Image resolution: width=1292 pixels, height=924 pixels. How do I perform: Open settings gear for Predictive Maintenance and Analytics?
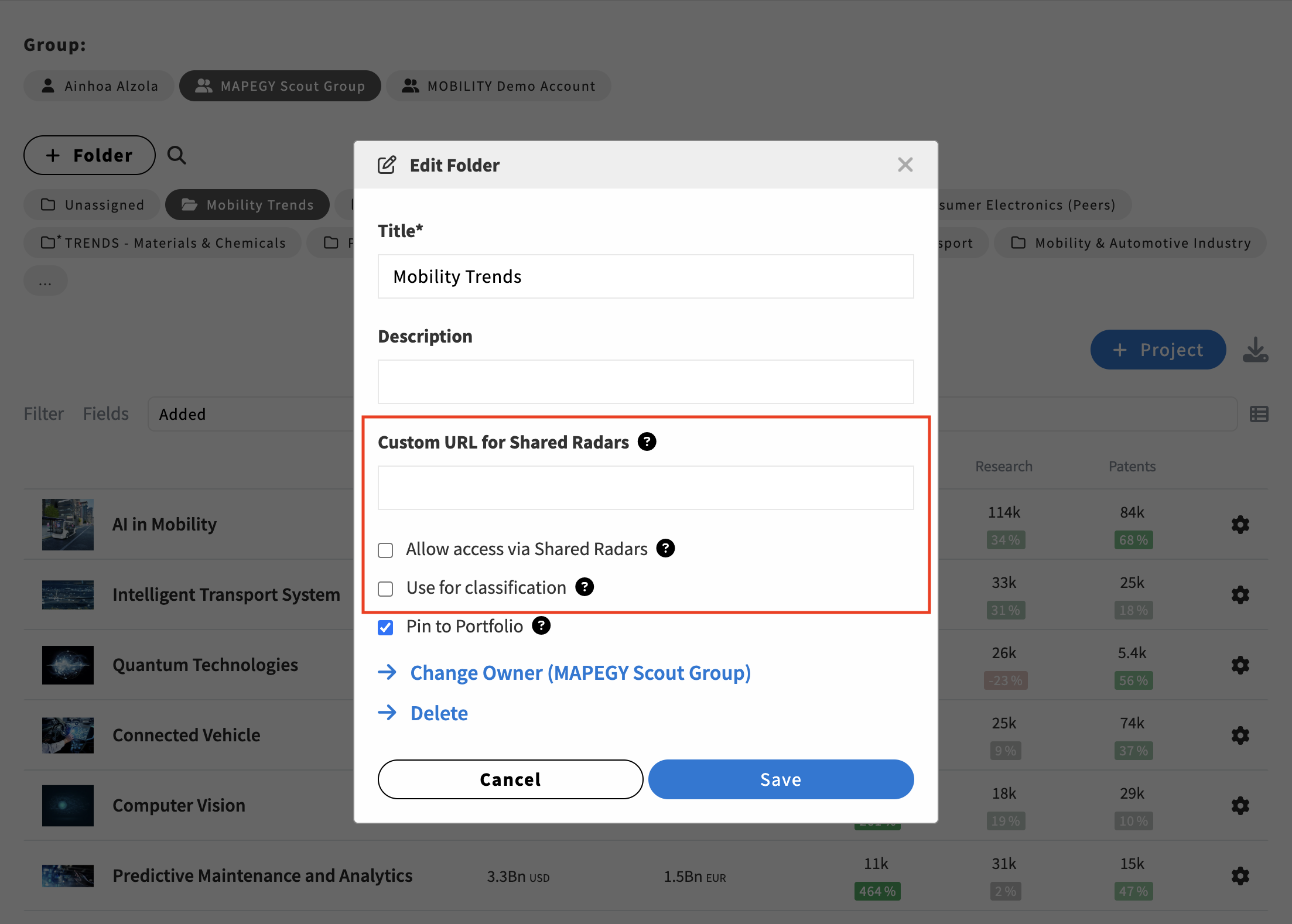coord(1240,876)
